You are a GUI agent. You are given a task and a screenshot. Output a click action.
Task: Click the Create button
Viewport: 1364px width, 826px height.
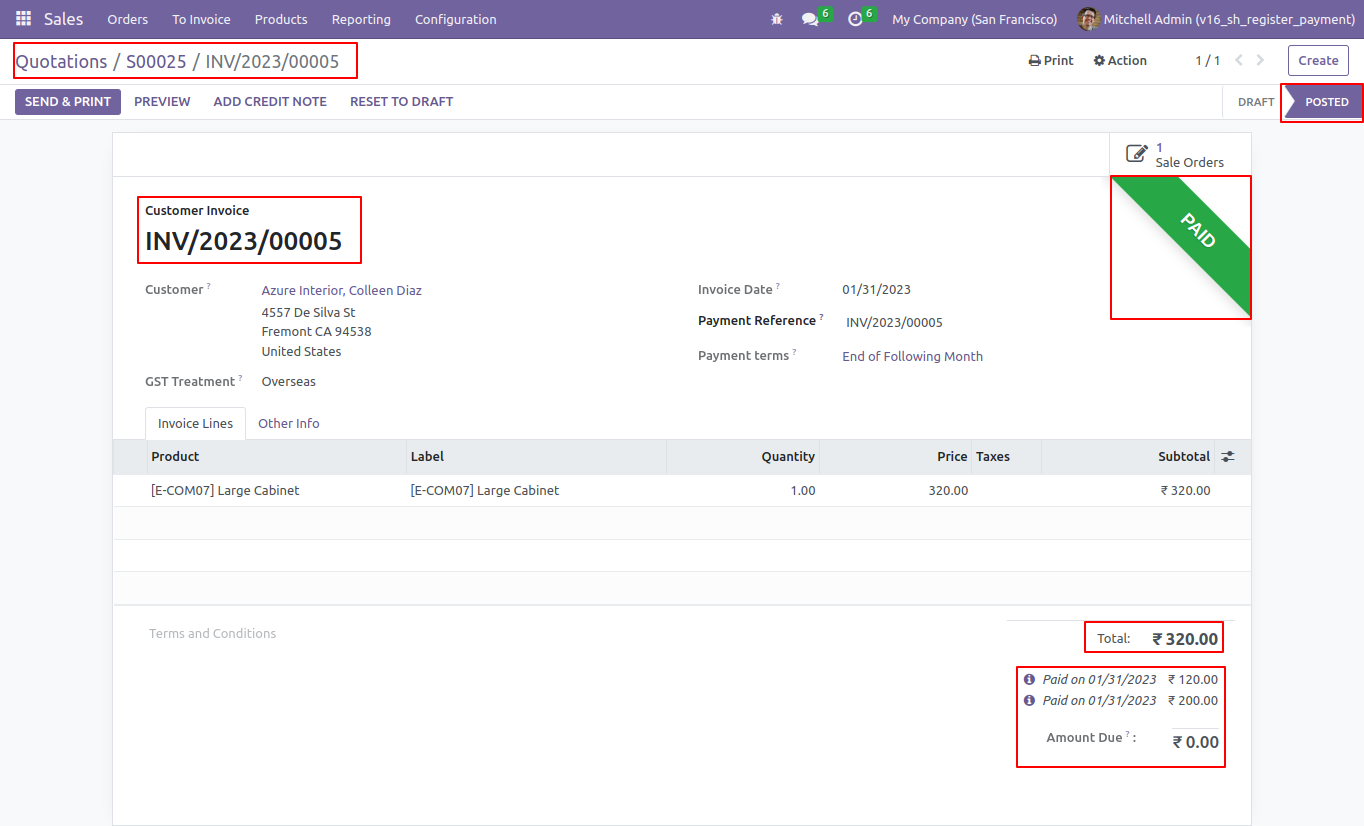pyautogui.click(x=1318, y=60)
